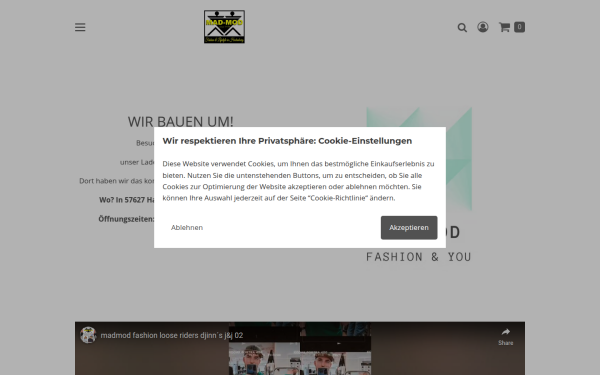Open the search magnifier icon

click(x=462, y=28)
